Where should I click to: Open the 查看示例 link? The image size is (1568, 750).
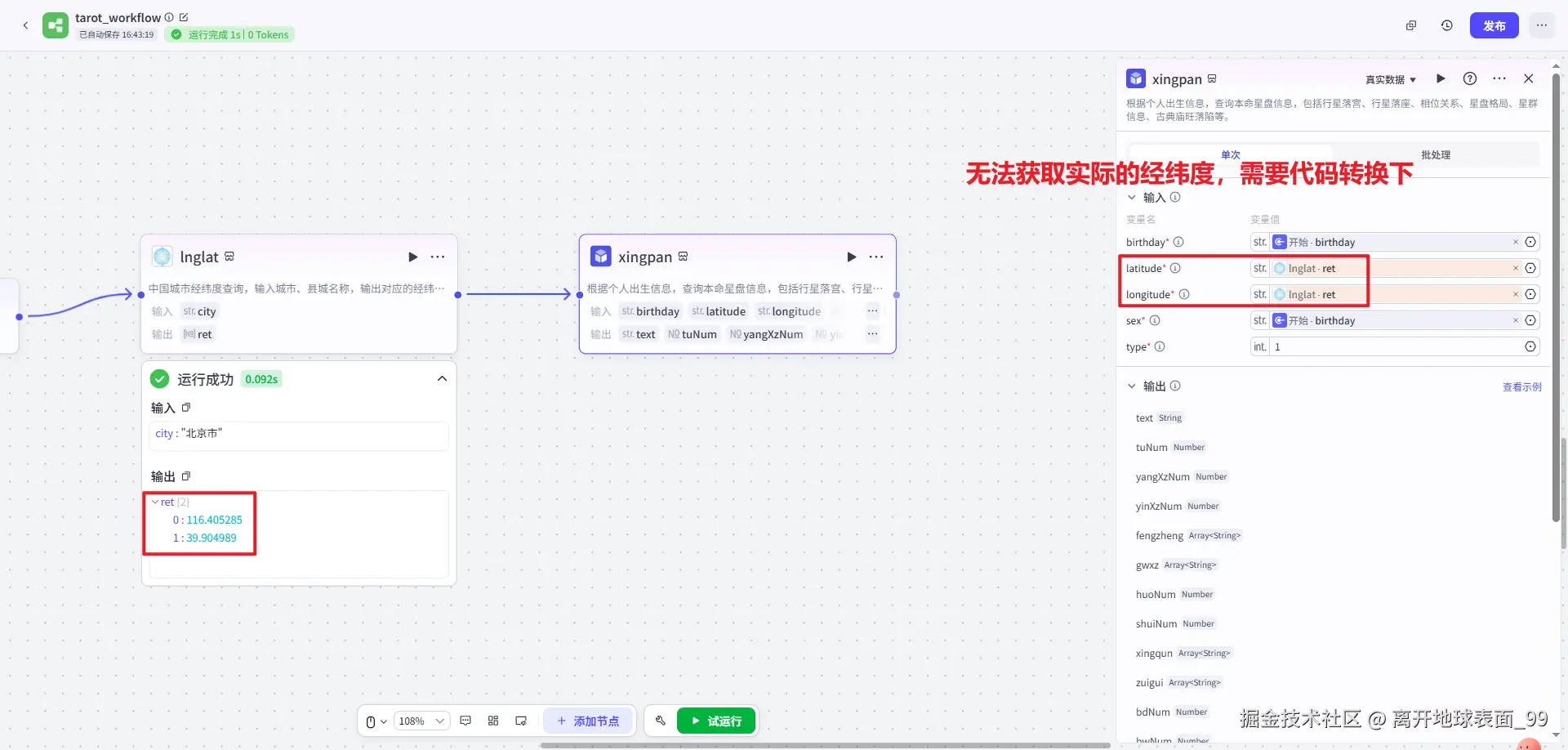pyautogui.click(x=1522, y=386)
